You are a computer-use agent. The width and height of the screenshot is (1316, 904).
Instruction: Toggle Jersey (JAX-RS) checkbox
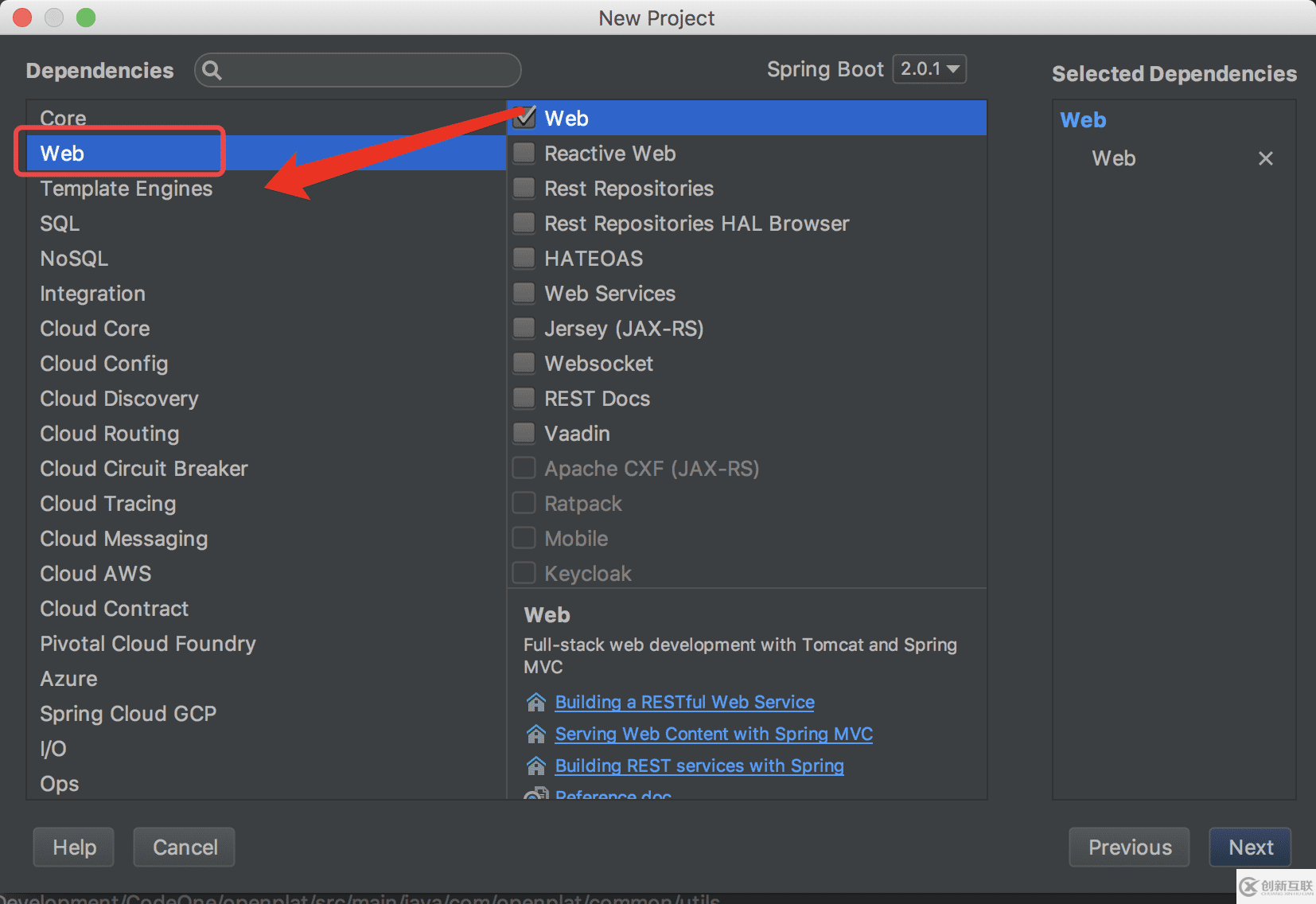(x=524, y=328)
